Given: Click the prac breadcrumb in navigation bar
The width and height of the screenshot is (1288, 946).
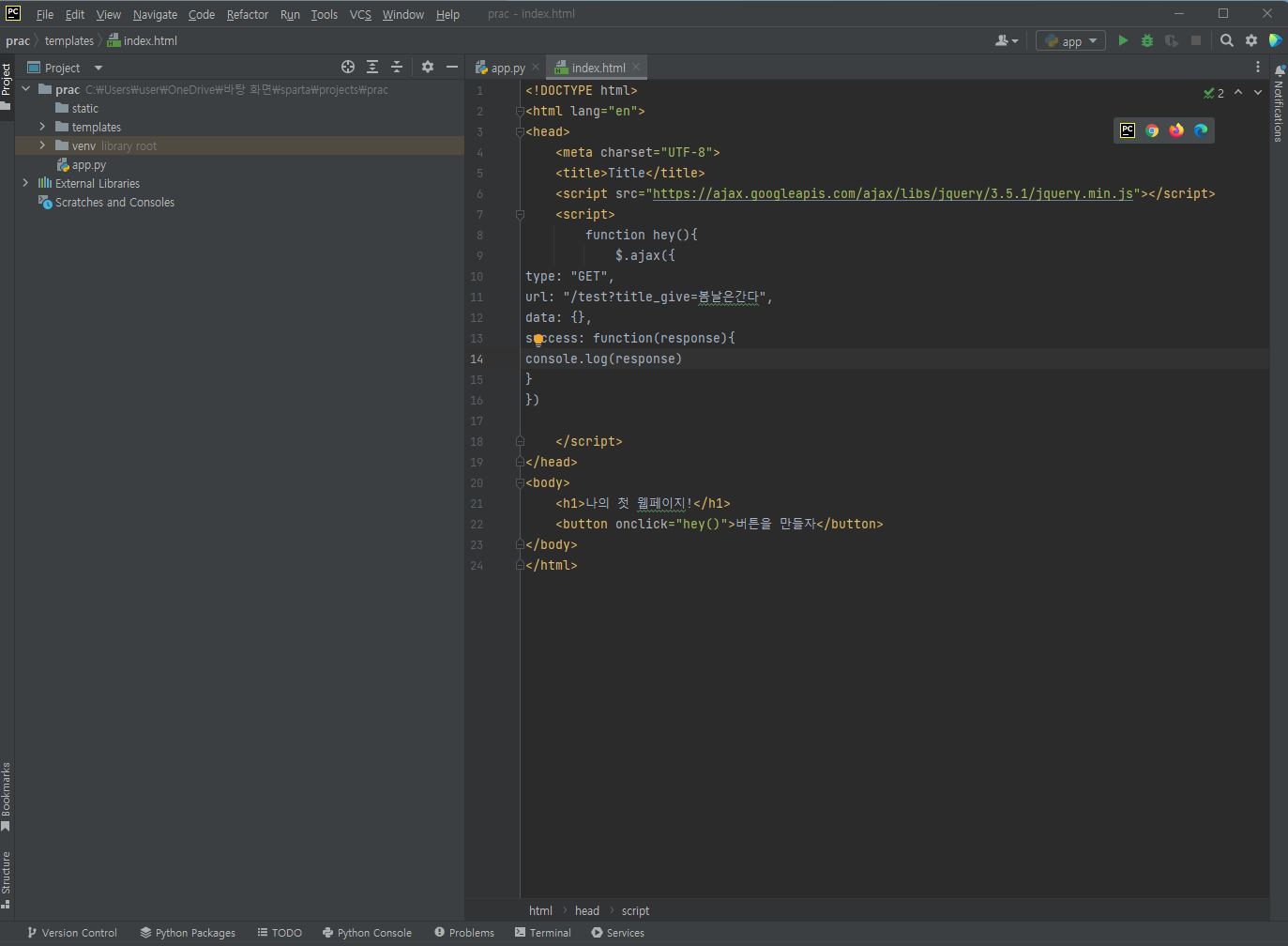Looking at the screenshot, I should (18, 40).
